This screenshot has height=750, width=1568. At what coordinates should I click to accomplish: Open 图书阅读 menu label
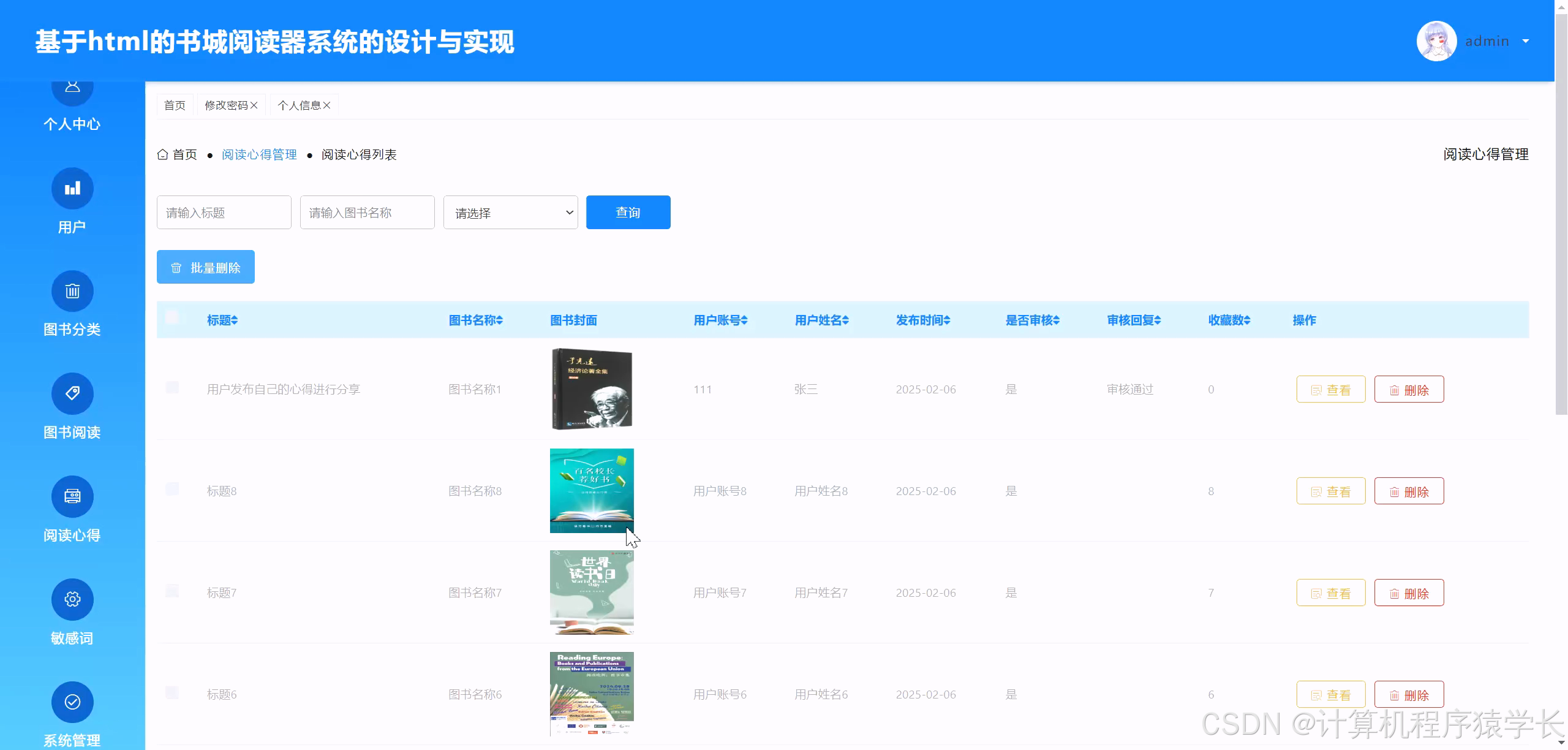72,433
